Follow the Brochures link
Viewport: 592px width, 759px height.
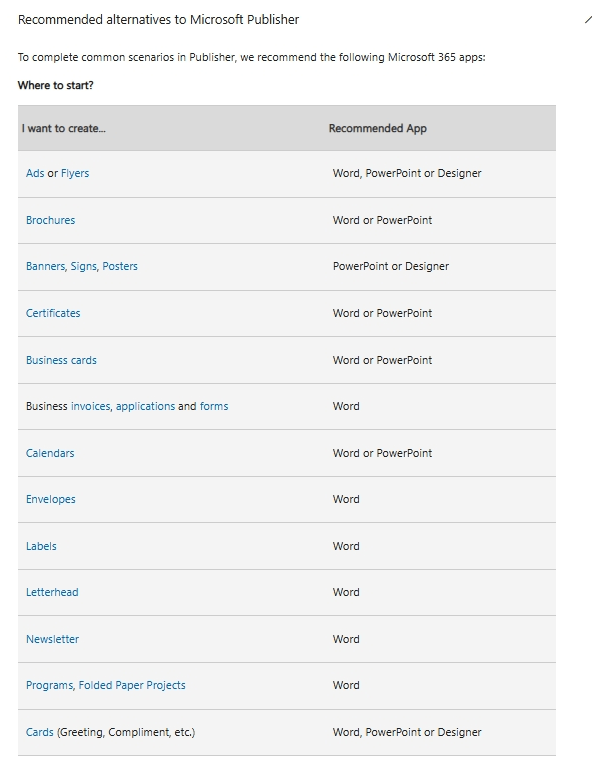pyautogui.click(x=50, y=220)
